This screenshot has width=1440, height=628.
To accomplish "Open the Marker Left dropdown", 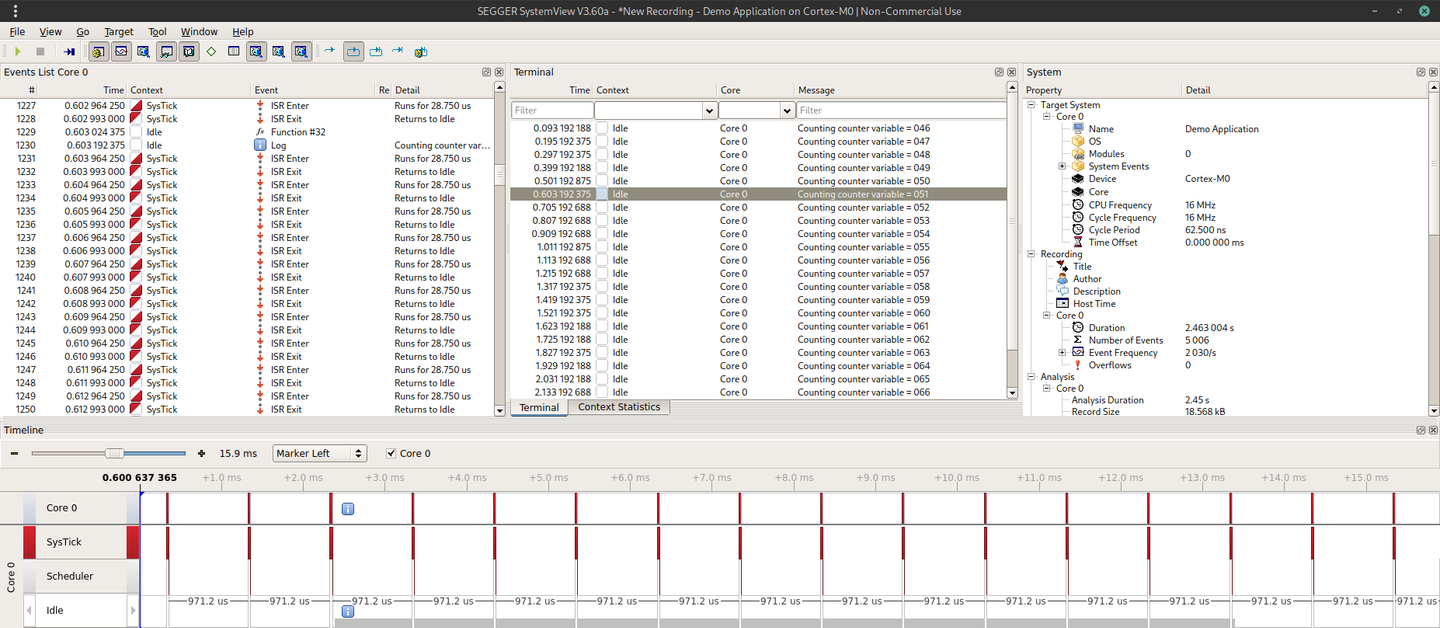I will point(319,453).
